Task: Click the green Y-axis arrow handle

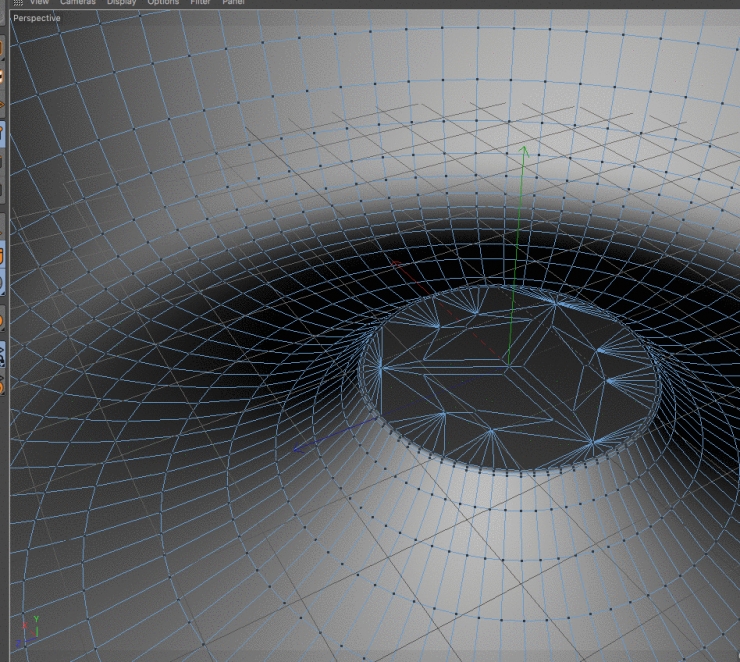Action: coord(523,152)
